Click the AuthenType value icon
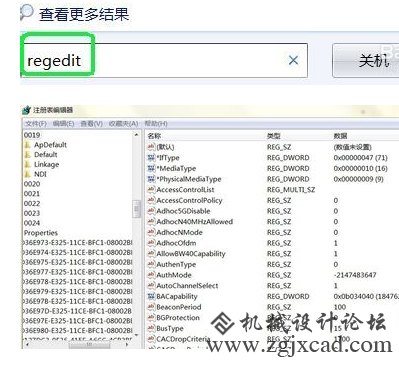The image size is (399, 366). click(x=151, y=264)
